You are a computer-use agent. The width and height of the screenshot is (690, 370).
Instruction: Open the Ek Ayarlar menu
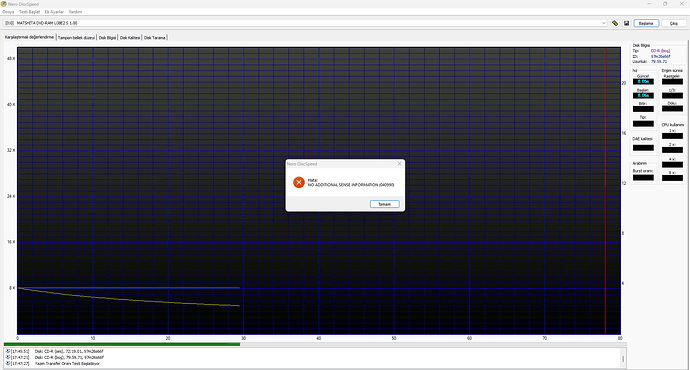click(54, 12)
